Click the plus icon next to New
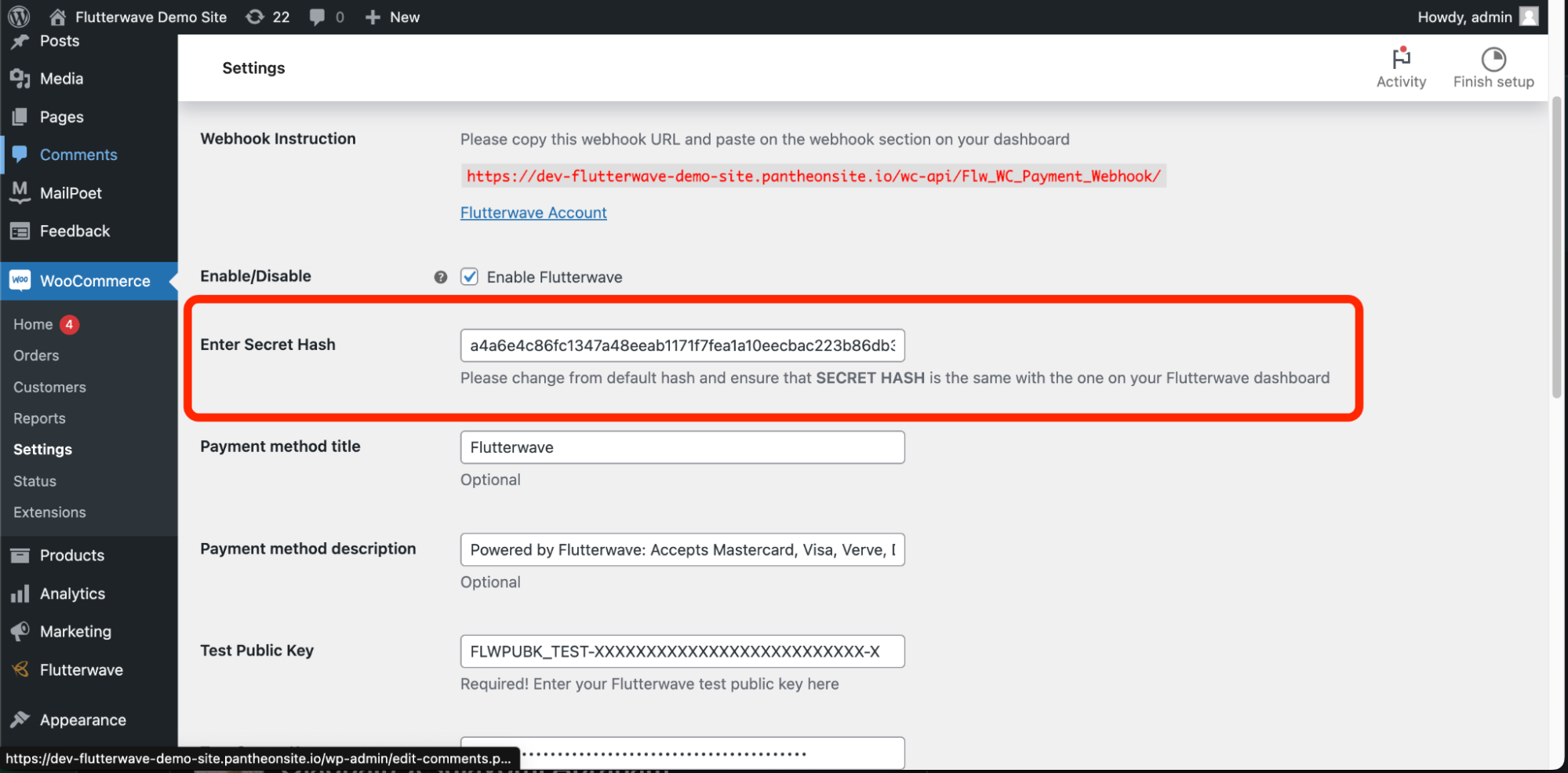Screen dimensions: 1568x773 click(x=373, y=17)
